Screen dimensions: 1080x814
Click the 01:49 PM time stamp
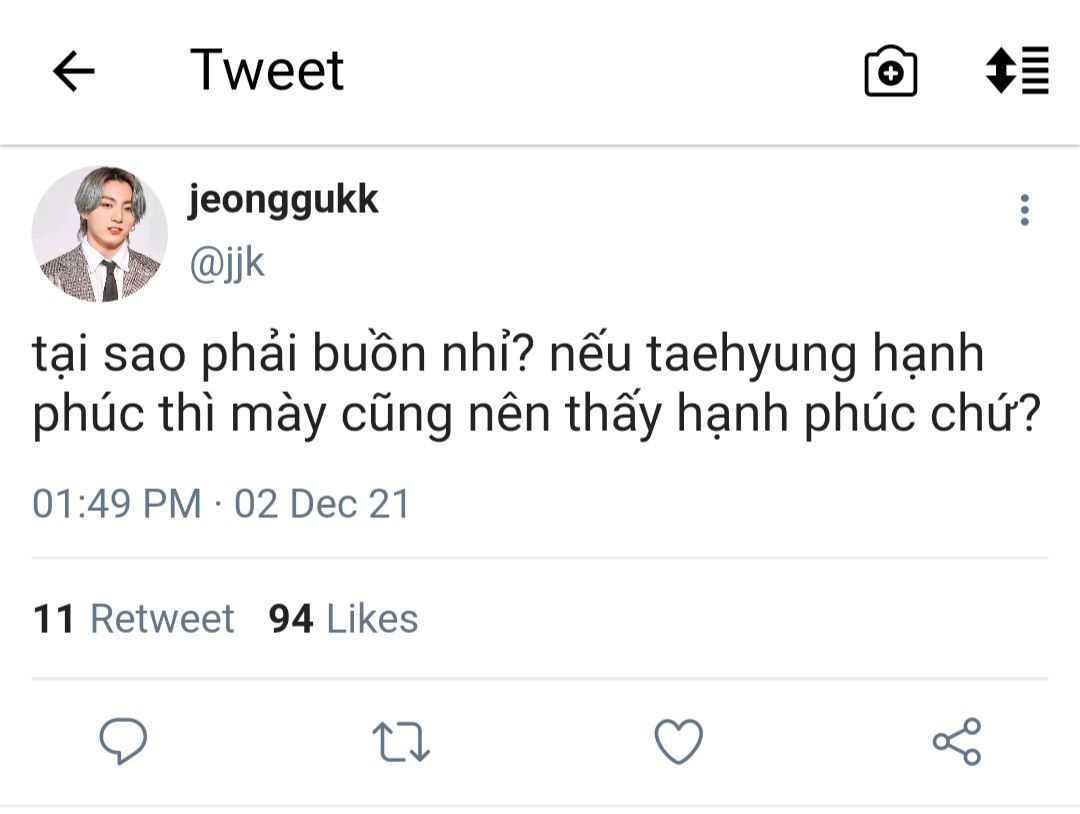(x=117, y=503)
